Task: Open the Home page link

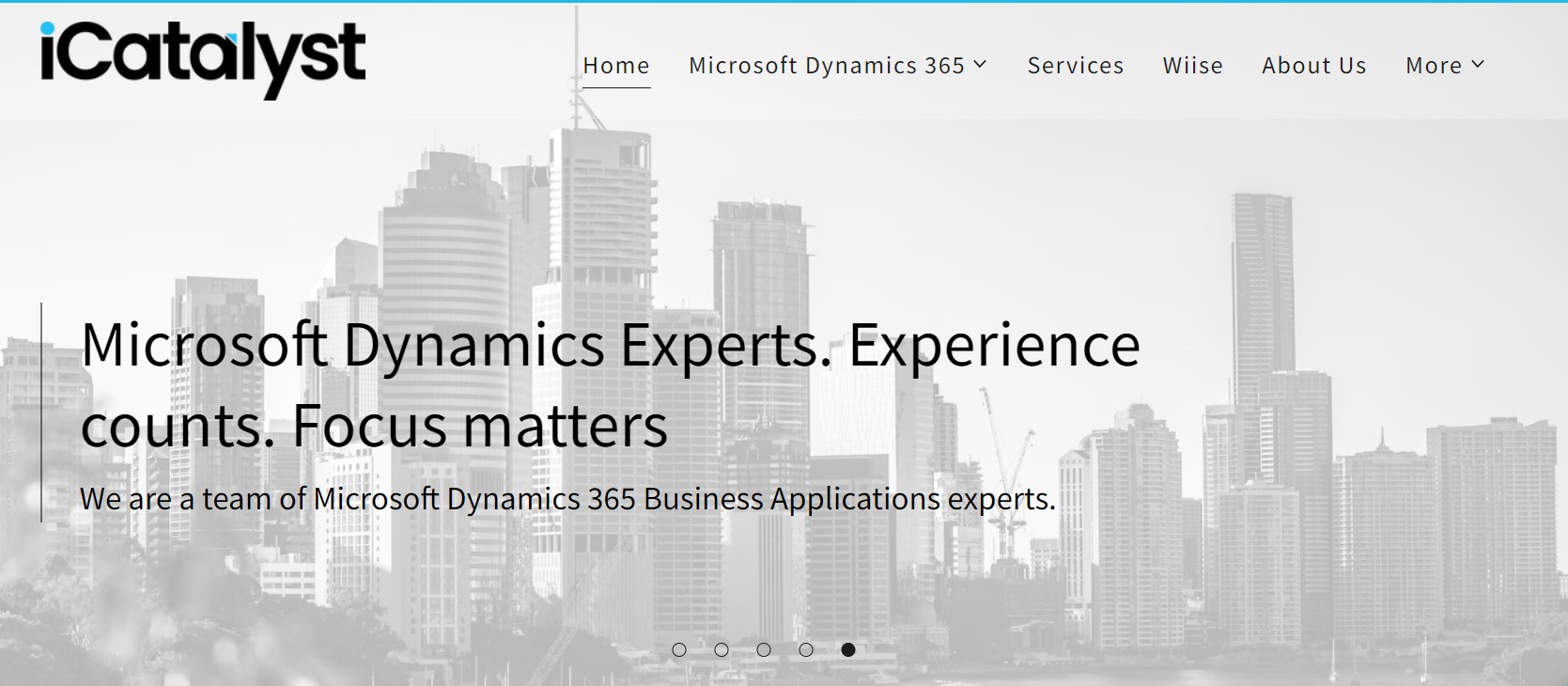Action: 616,65
